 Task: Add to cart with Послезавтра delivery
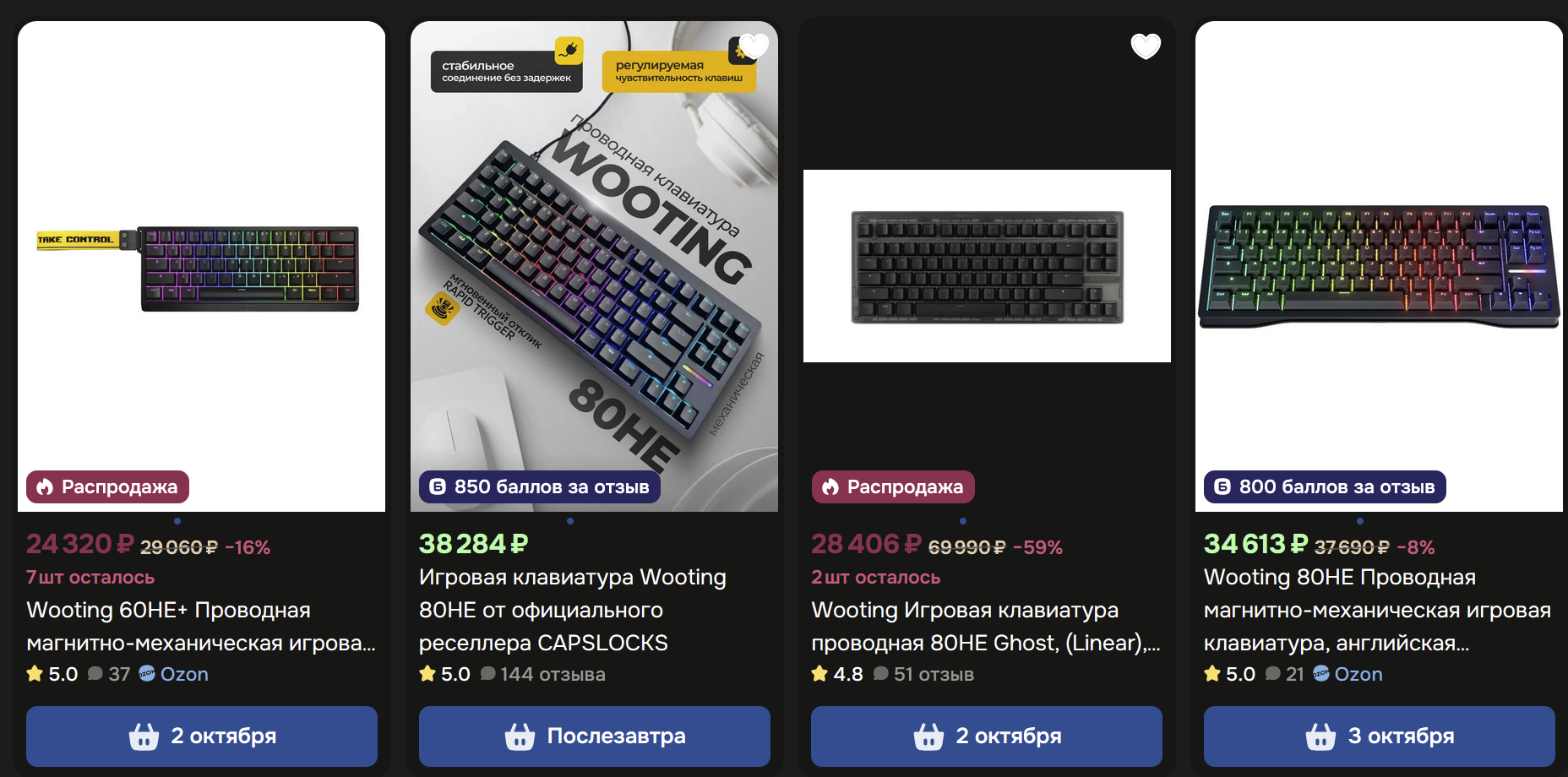click(595, 736)
